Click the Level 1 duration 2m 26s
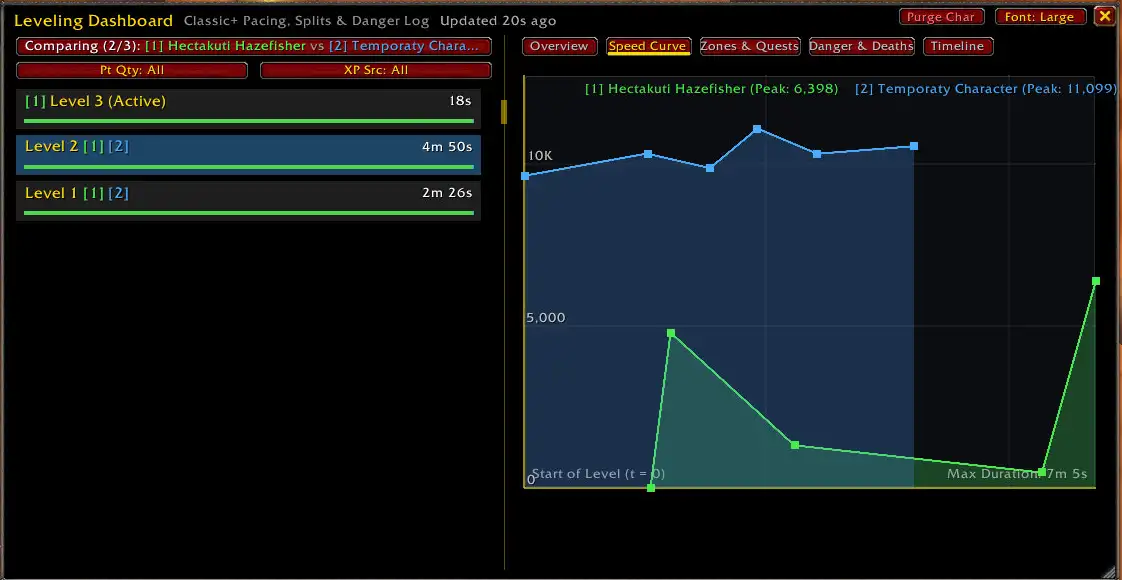This screenshot has height=580, width=1122. pyautogui.click(x=447, y=193)
